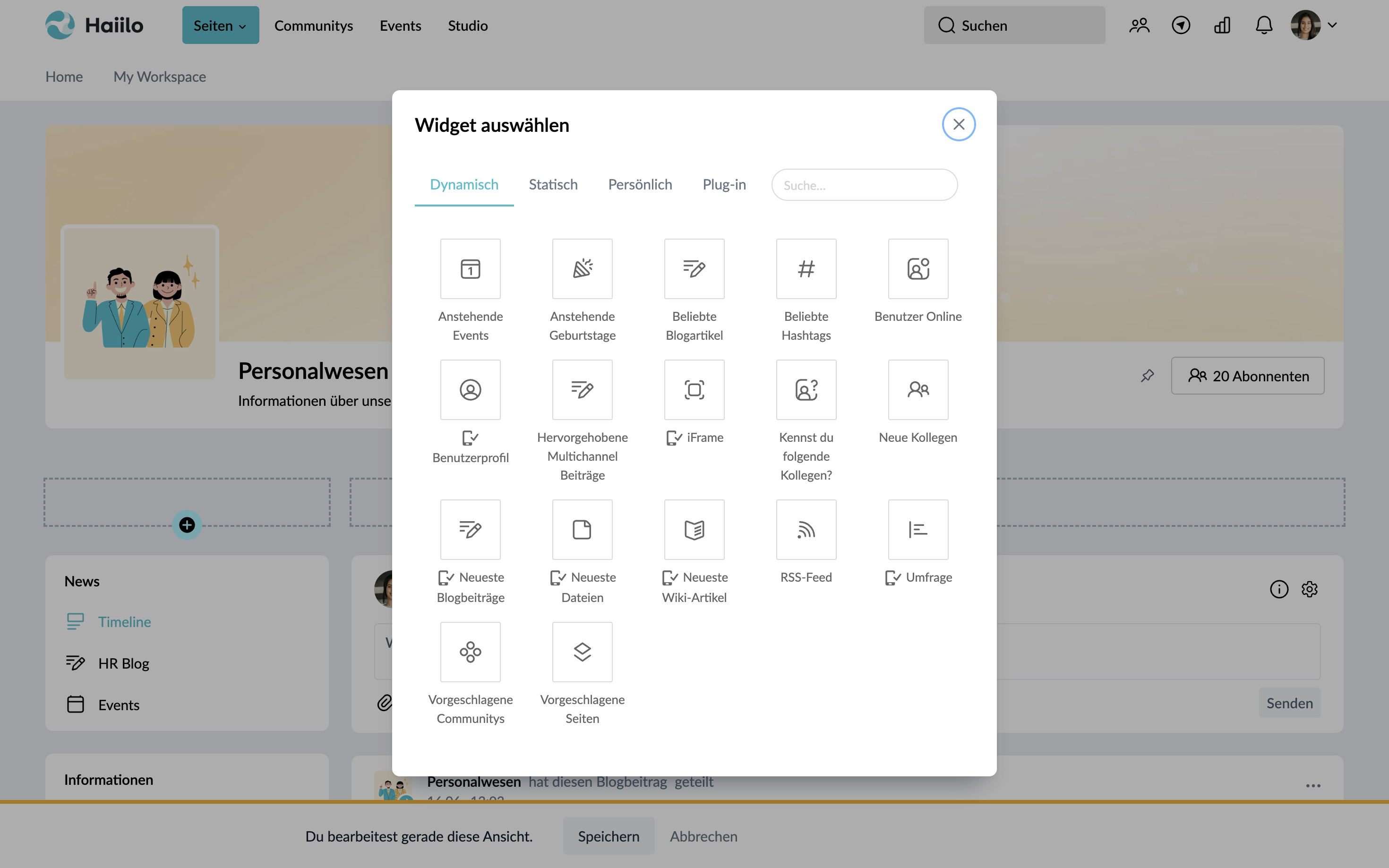1389x868 pixels.
Task: Select the Anstehende Events widget
Action: click(470, 269)
